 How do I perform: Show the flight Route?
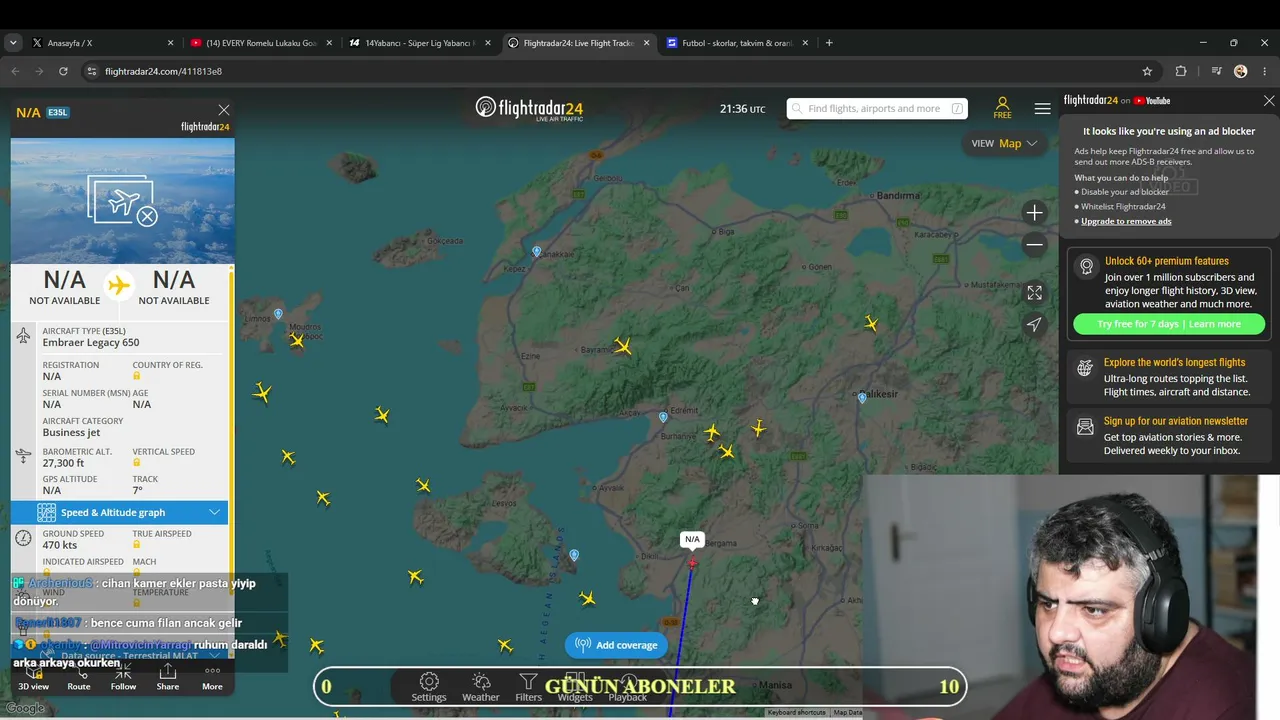[79, 678]
